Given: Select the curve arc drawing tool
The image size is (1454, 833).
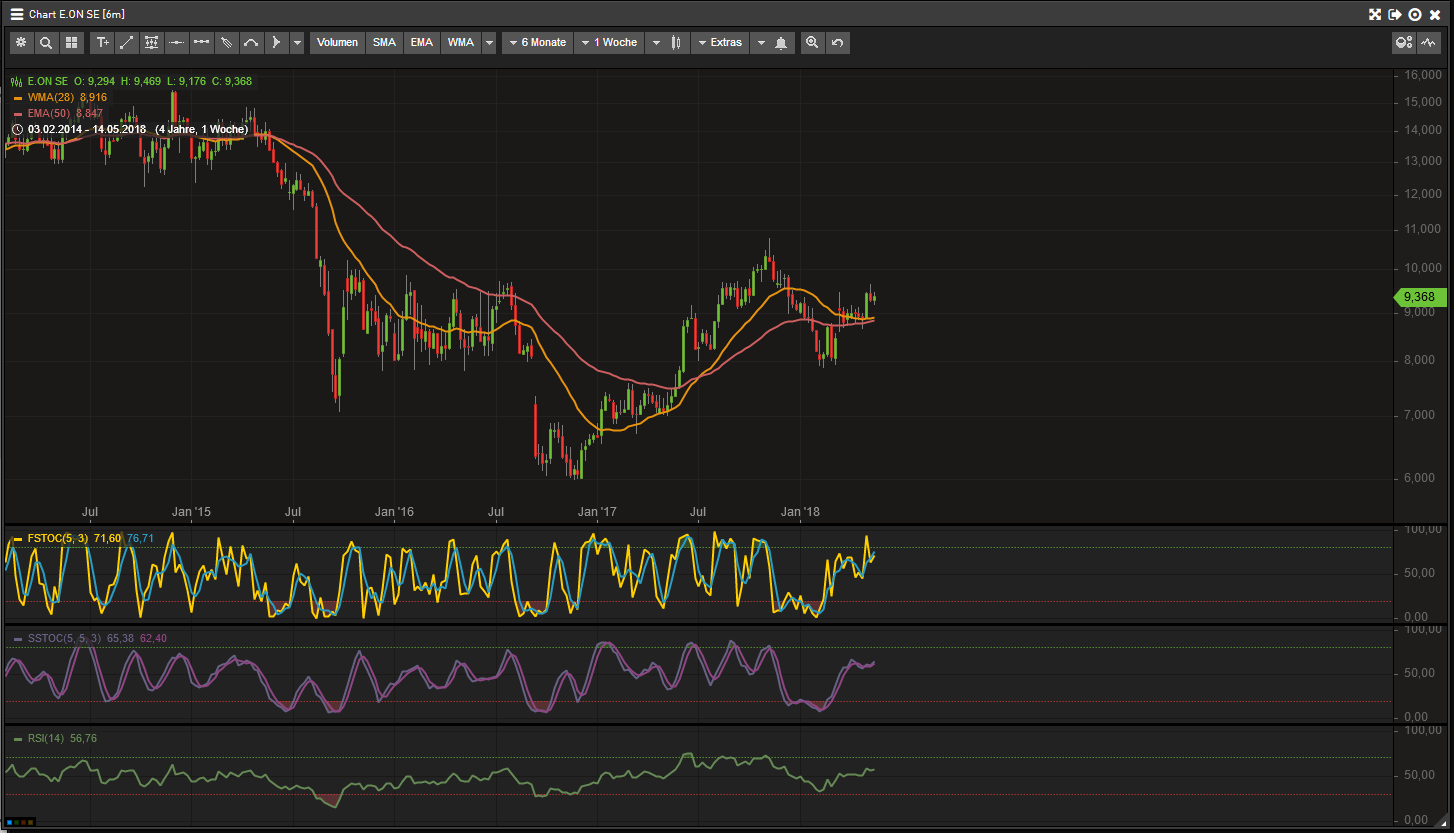Looking at the screenshot, I should 252,43.
